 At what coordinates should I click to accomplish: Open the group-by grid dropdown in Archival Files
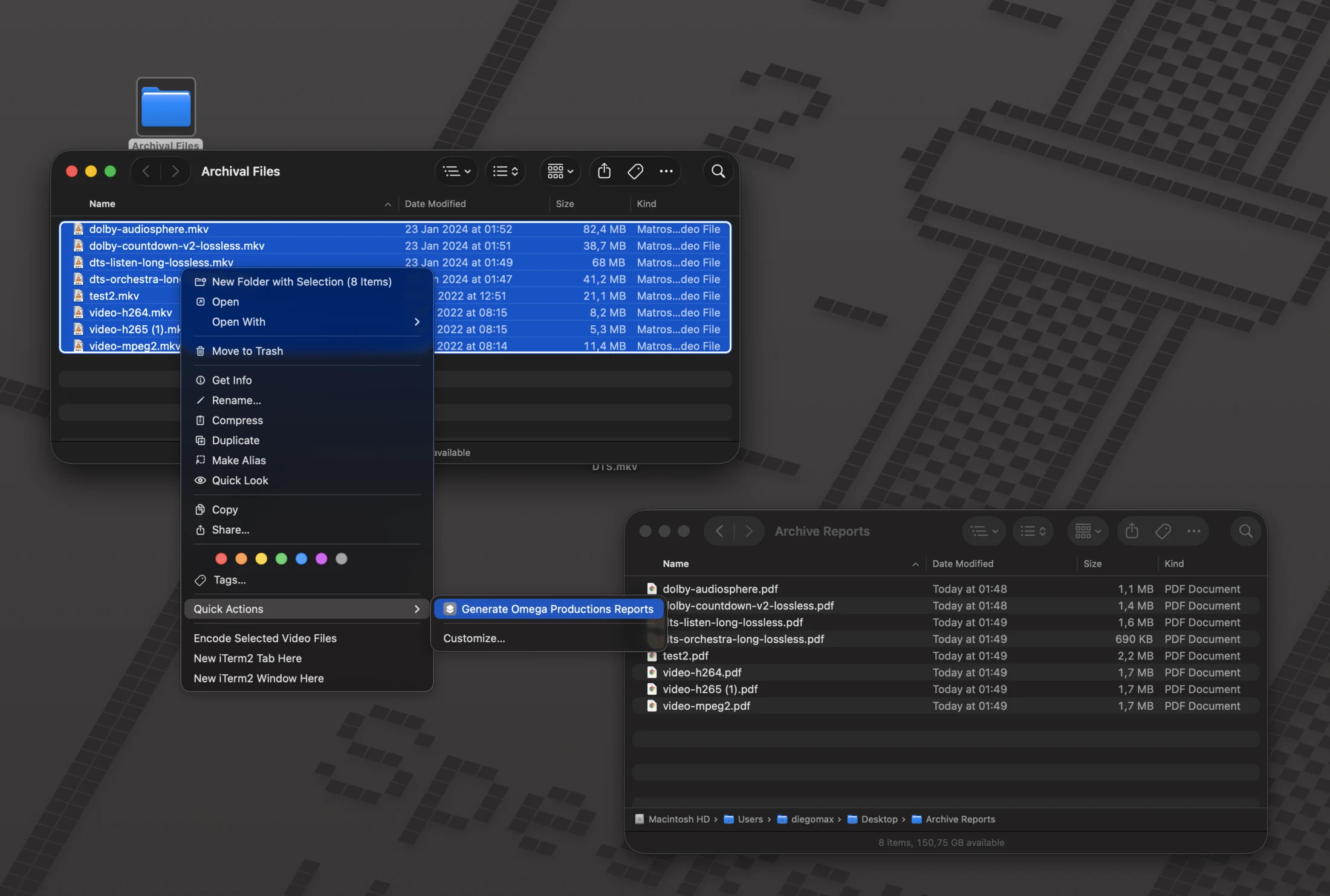[560, 171]
